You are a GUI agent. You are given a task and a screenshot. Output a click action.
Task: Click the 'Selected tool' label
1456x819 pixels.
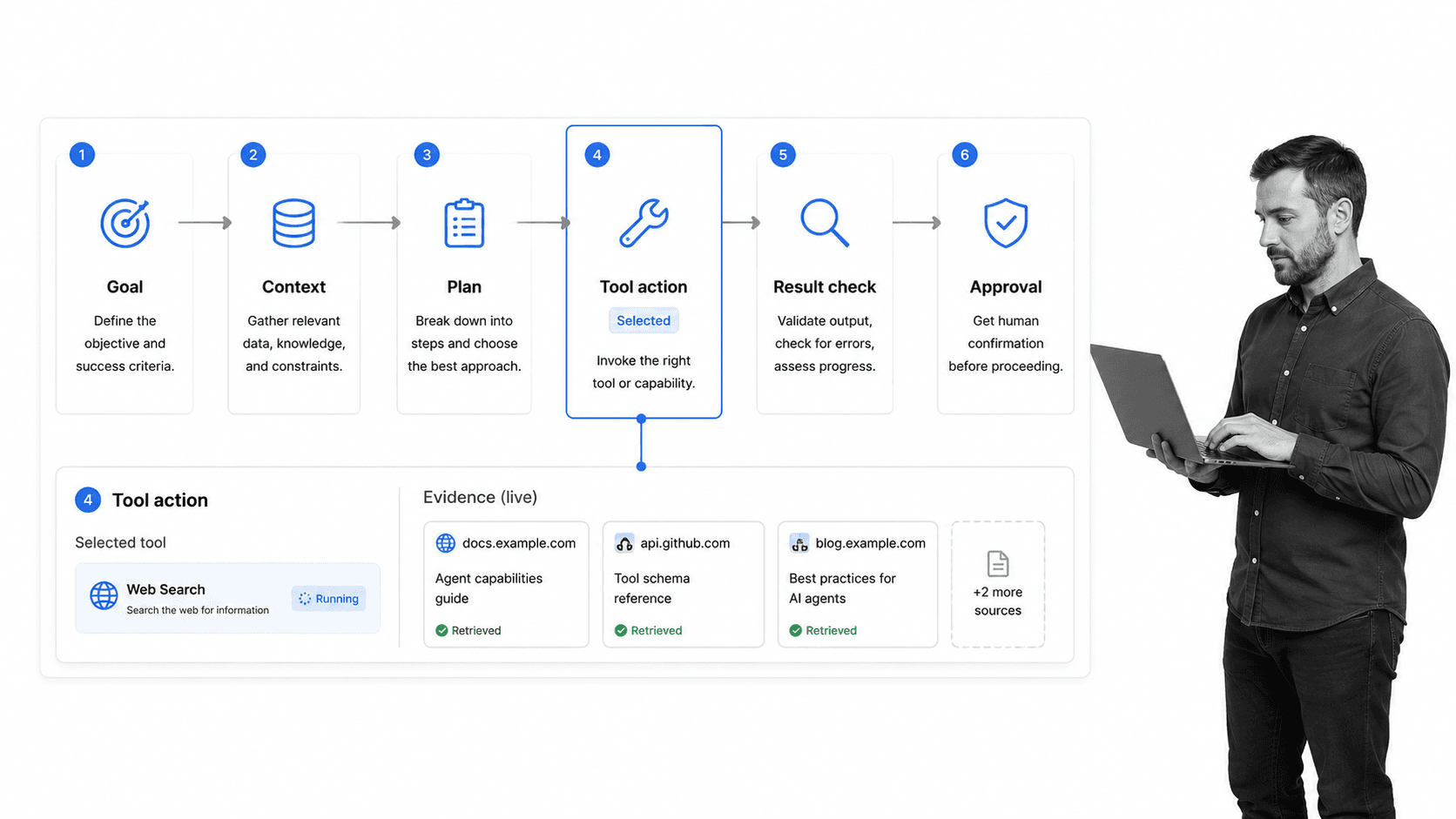120,542
